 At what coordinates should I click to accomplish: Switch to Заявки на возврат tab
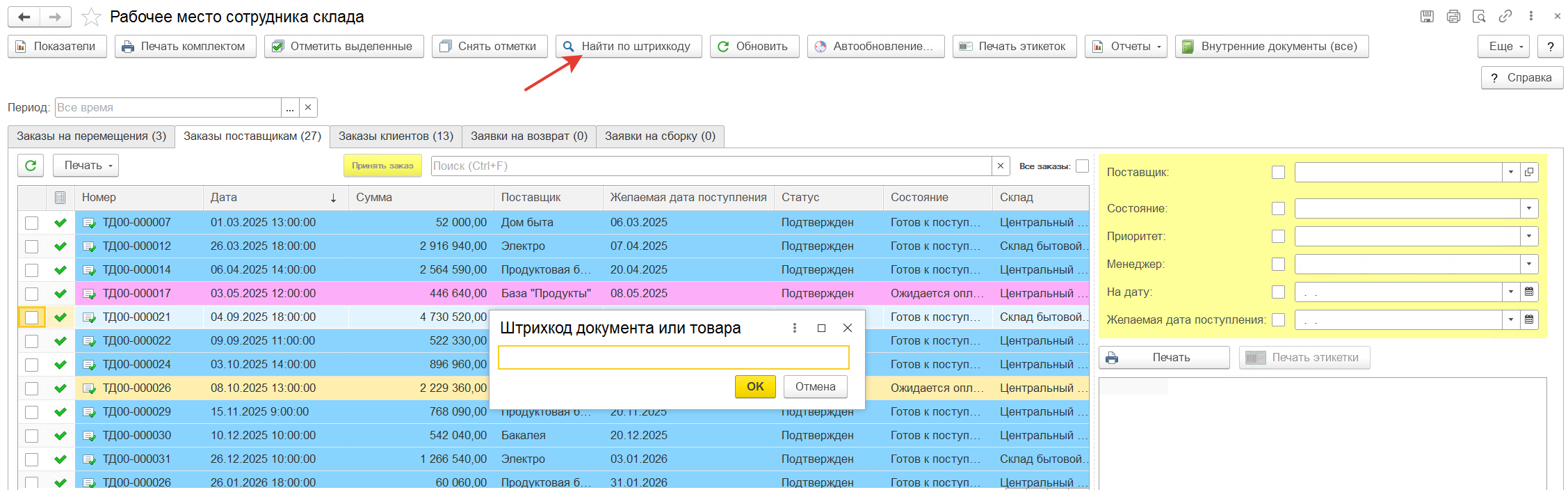click(529, 136)
